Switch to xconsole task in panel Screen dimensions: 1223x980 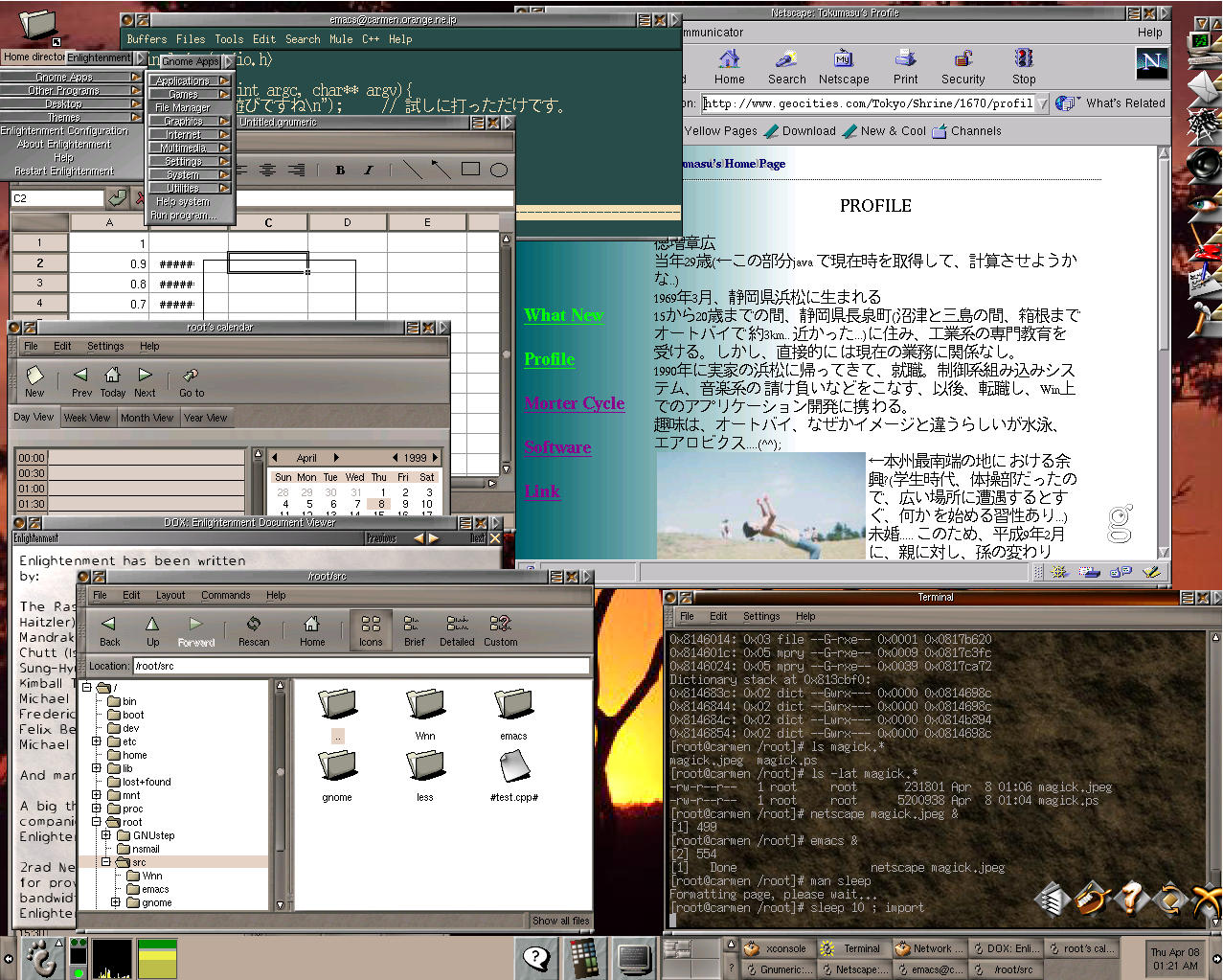[776, 948]
